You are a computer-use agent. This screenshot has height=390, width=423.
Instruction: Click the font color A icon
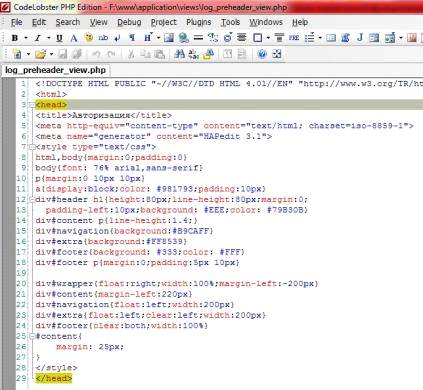pyautogui.click(x=73, y=38)
